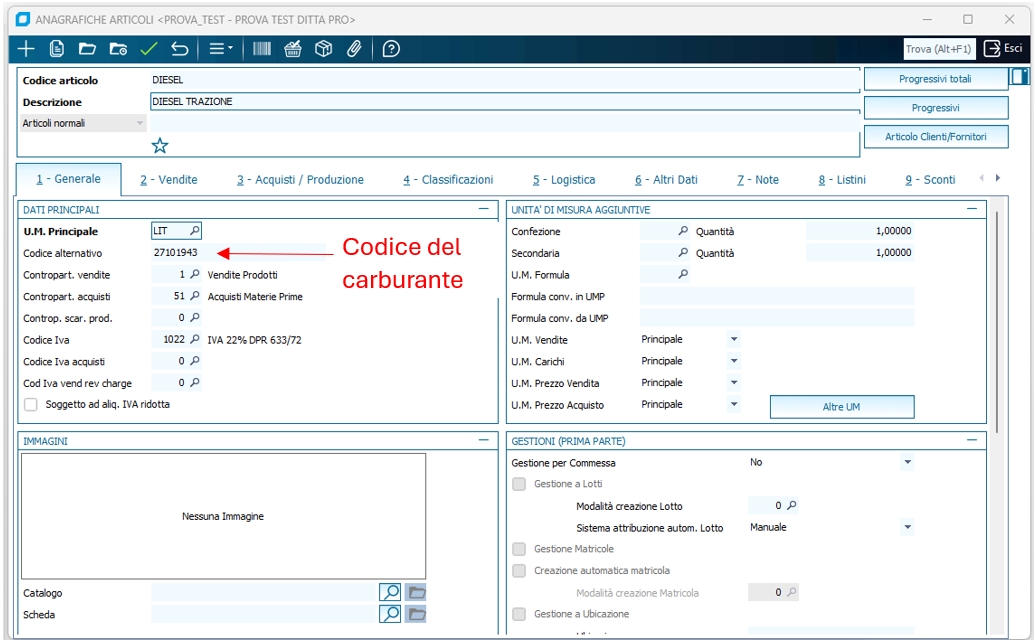Click the green checkmark save icon
The height and width of the screenshot is (642, 1035).
point(149,49)
